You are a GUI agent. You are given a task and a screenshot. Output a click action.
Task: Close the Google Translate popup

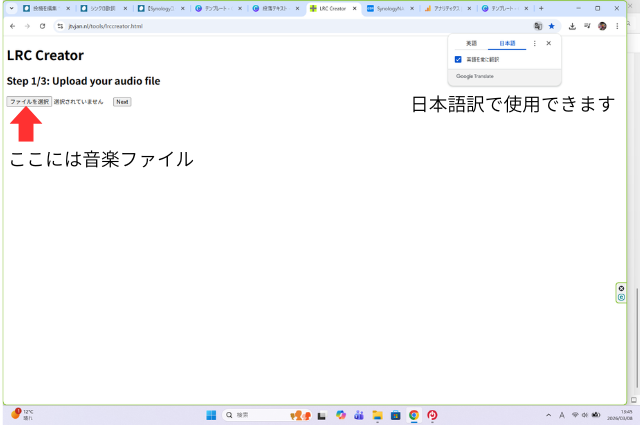(x=549, y=44)
